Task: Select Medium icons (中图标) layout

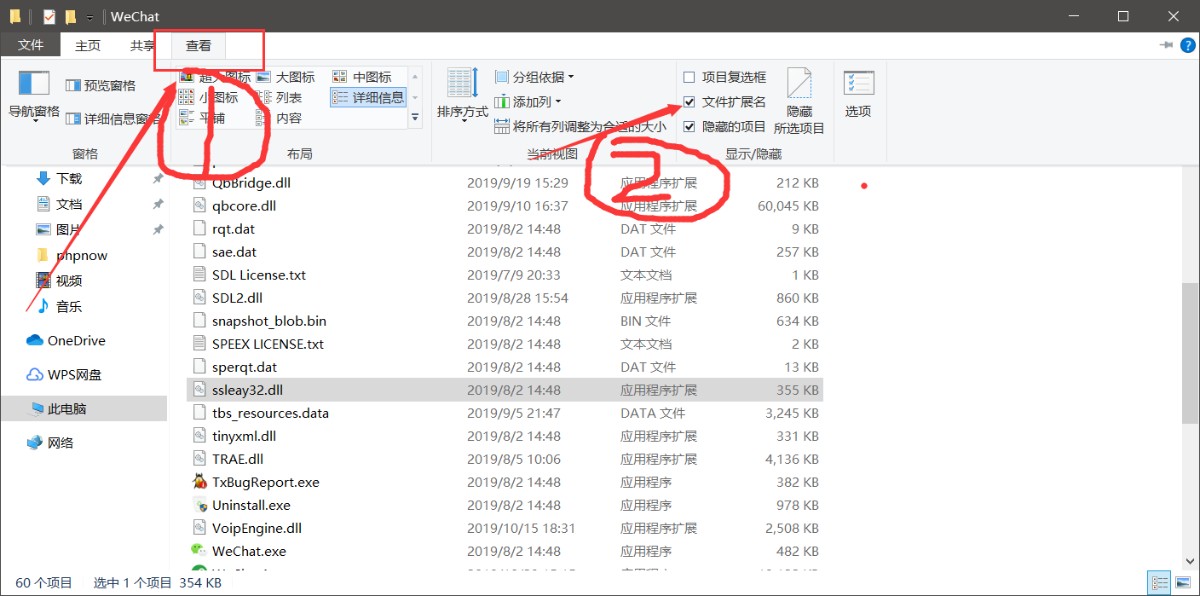Action: click(x=361, y=77)
